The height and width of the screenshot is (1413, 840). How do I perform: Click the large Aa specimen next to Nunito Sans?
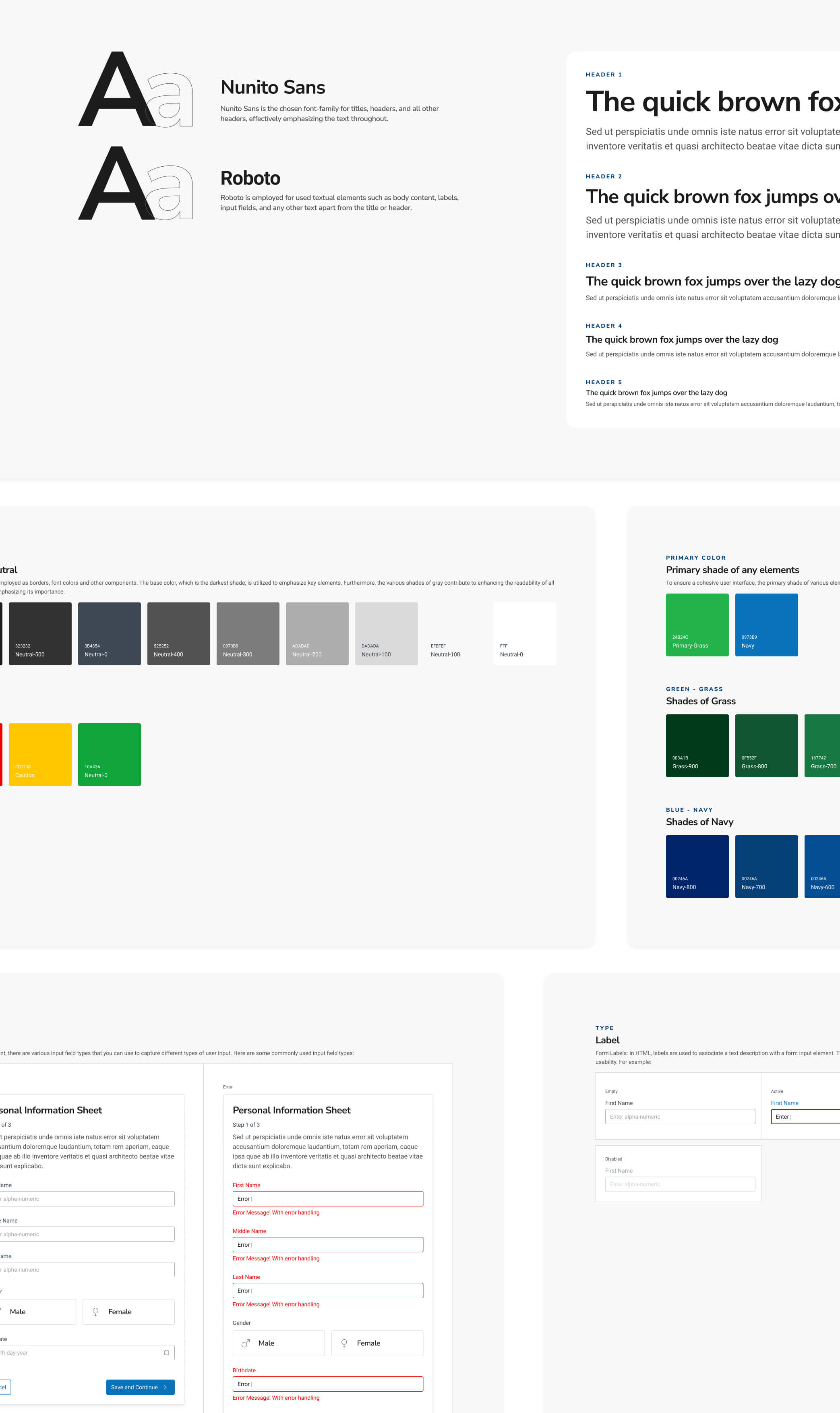(136, 89)
